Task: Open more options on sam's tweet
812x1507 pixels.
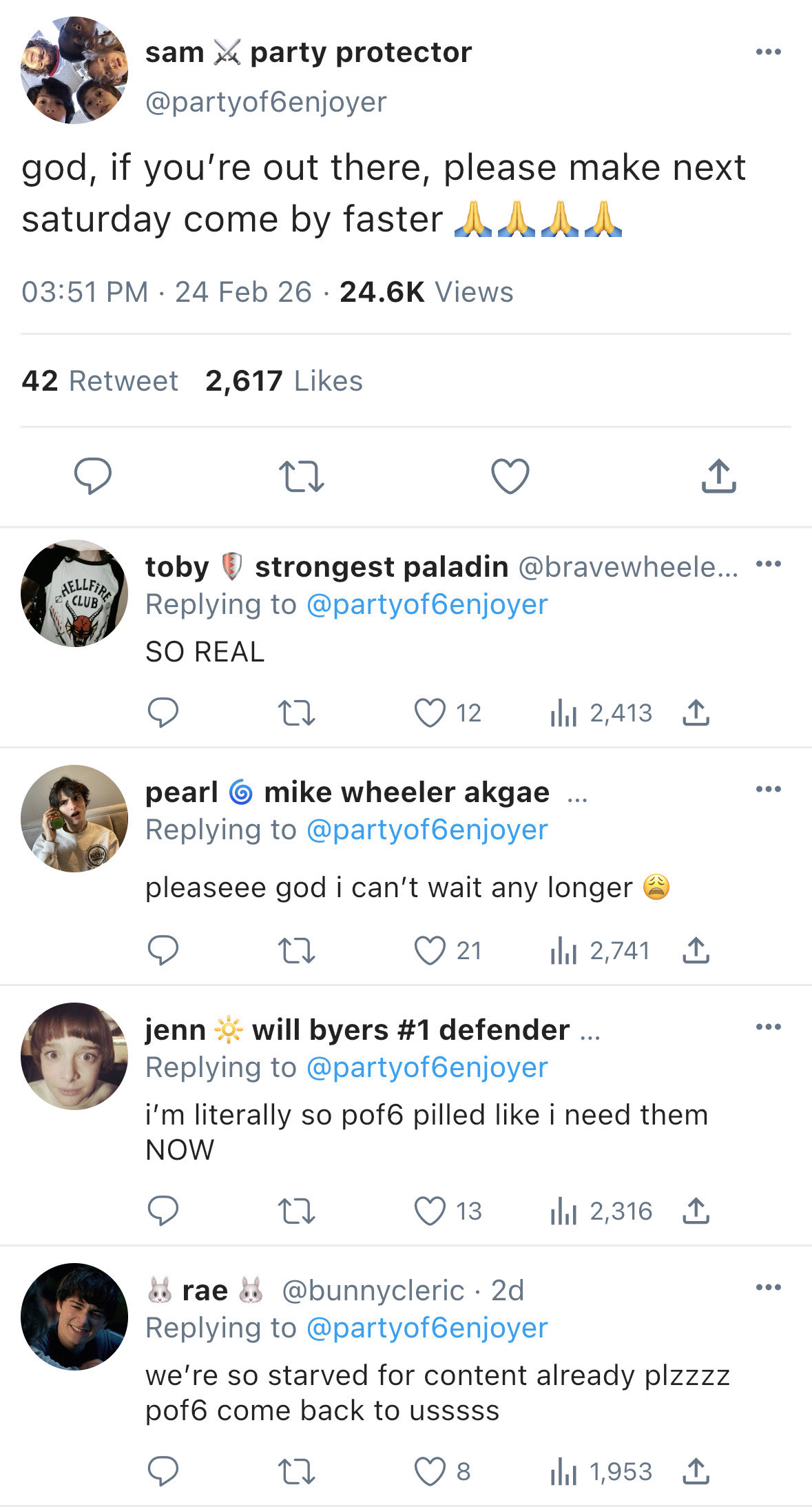Action: [x=768, y=52]
